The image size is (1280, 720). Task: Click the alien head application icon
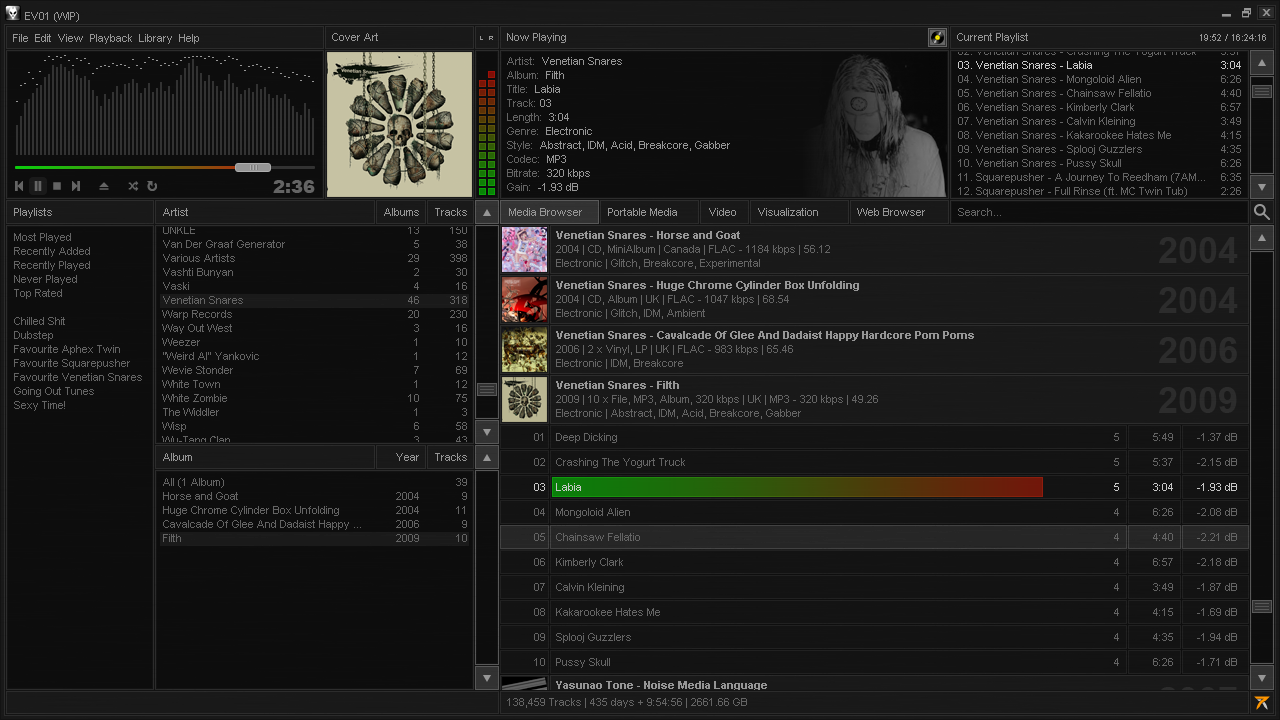click(x=12, y=13)
